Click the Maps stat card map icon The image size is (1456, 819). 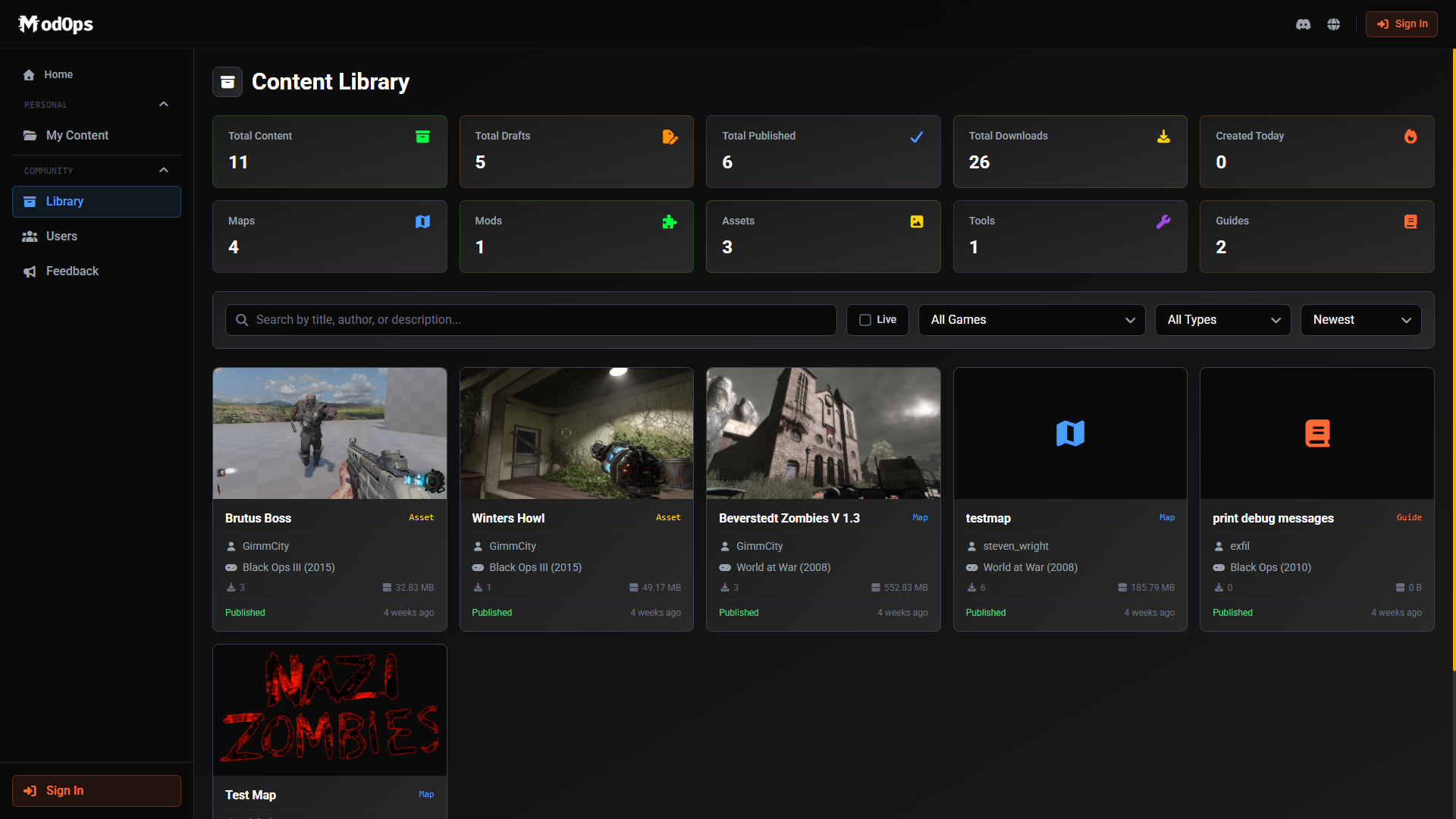tap(422, 221)
